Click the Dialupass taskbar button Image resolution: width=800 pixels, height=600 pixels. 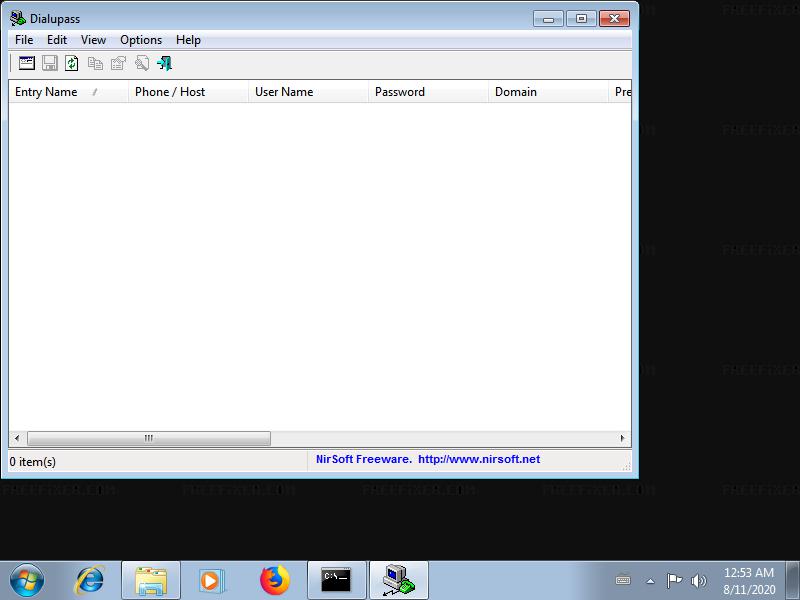point(399,581)
